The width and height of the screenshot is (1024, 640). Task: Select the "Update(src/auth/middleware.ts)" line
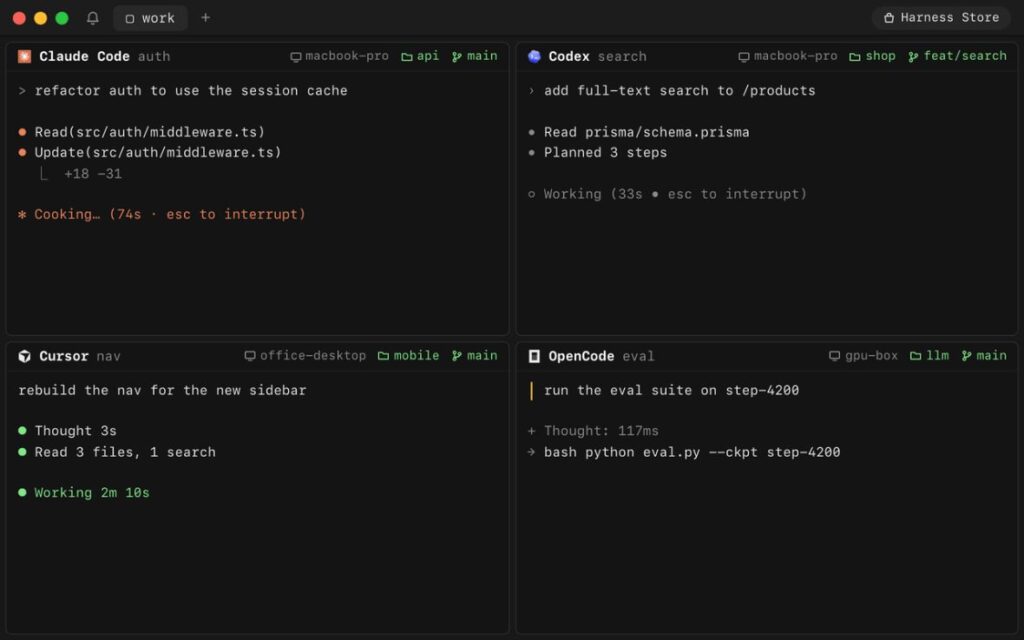coord(157,152)
